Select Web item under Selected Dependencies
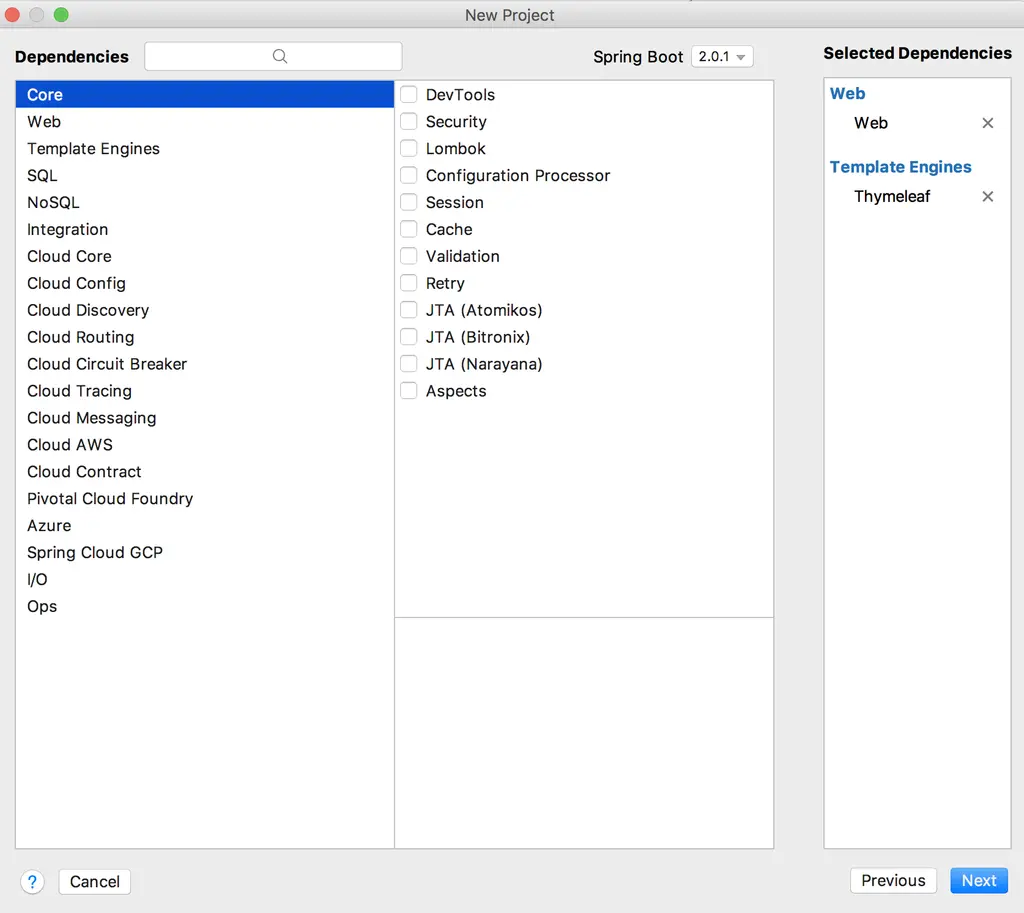The image size is (1024, 913). pyautogui.click(x=871, y=123)
